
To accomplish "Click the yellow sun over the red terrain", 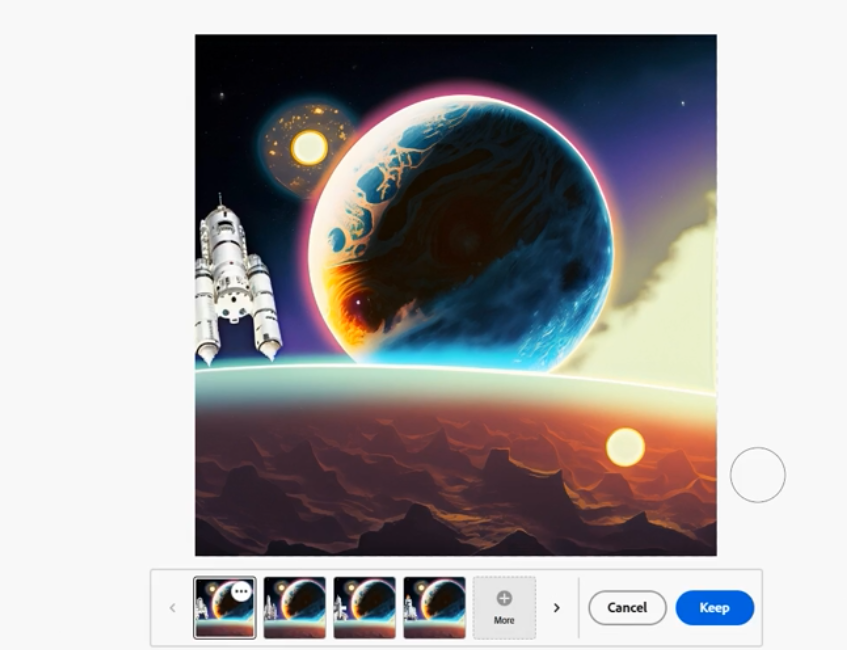I will pyautogui.click(x=625, y=447).
